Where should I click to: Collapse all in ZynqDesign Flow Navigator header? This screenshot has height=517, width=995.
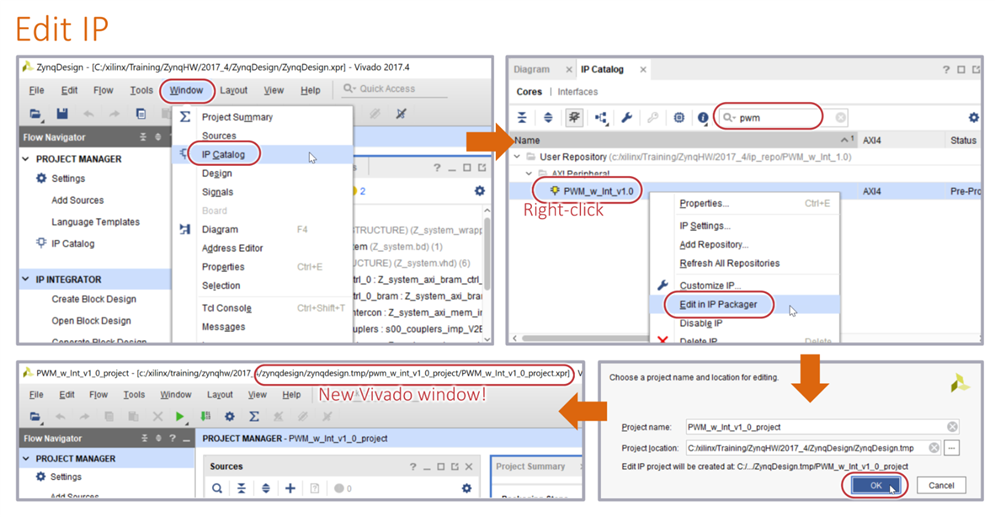[x=143, y=137]
